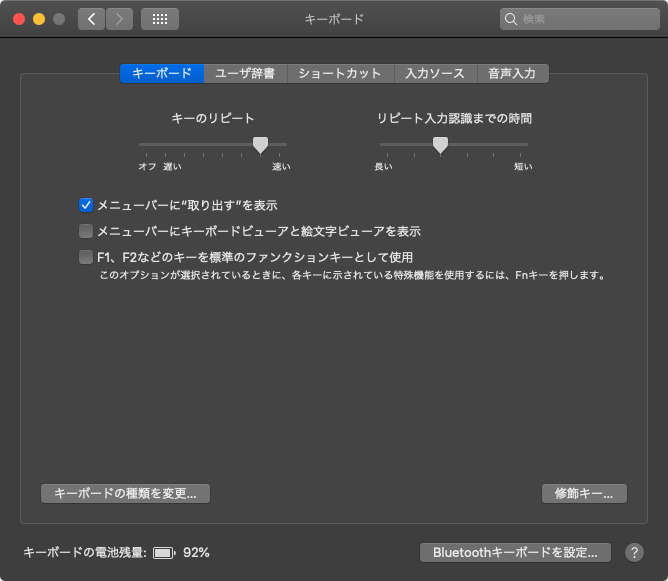Open the 修飾キー settings button
The image size is (668, 581).
coord(584,493)
